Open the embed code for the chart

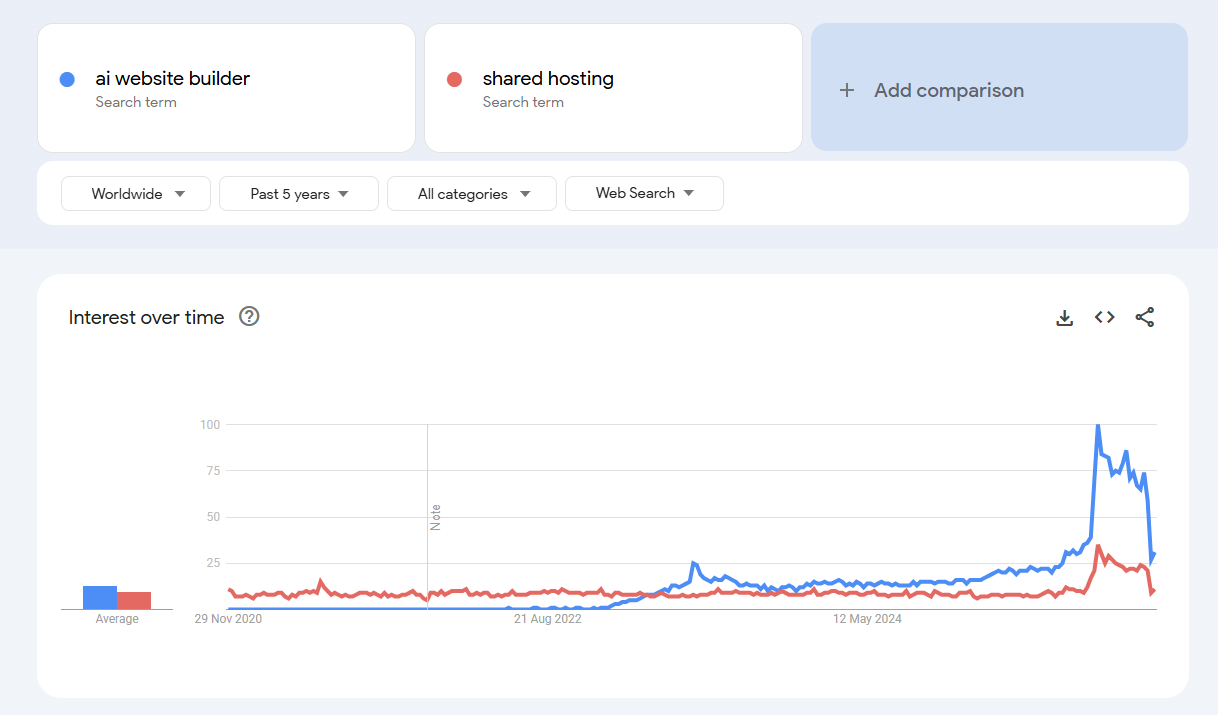point(1104,317)
